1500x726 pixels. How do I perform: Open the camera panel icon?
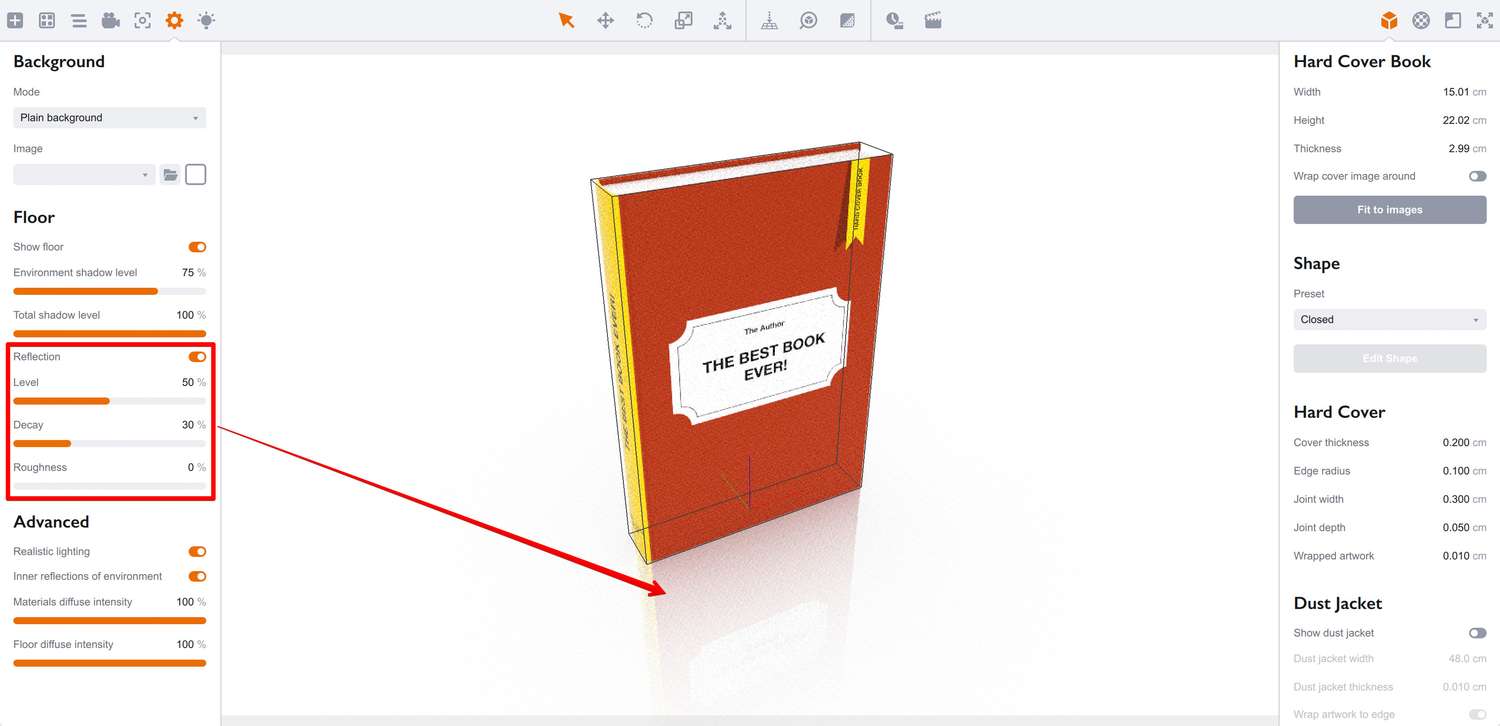(111, 20)
